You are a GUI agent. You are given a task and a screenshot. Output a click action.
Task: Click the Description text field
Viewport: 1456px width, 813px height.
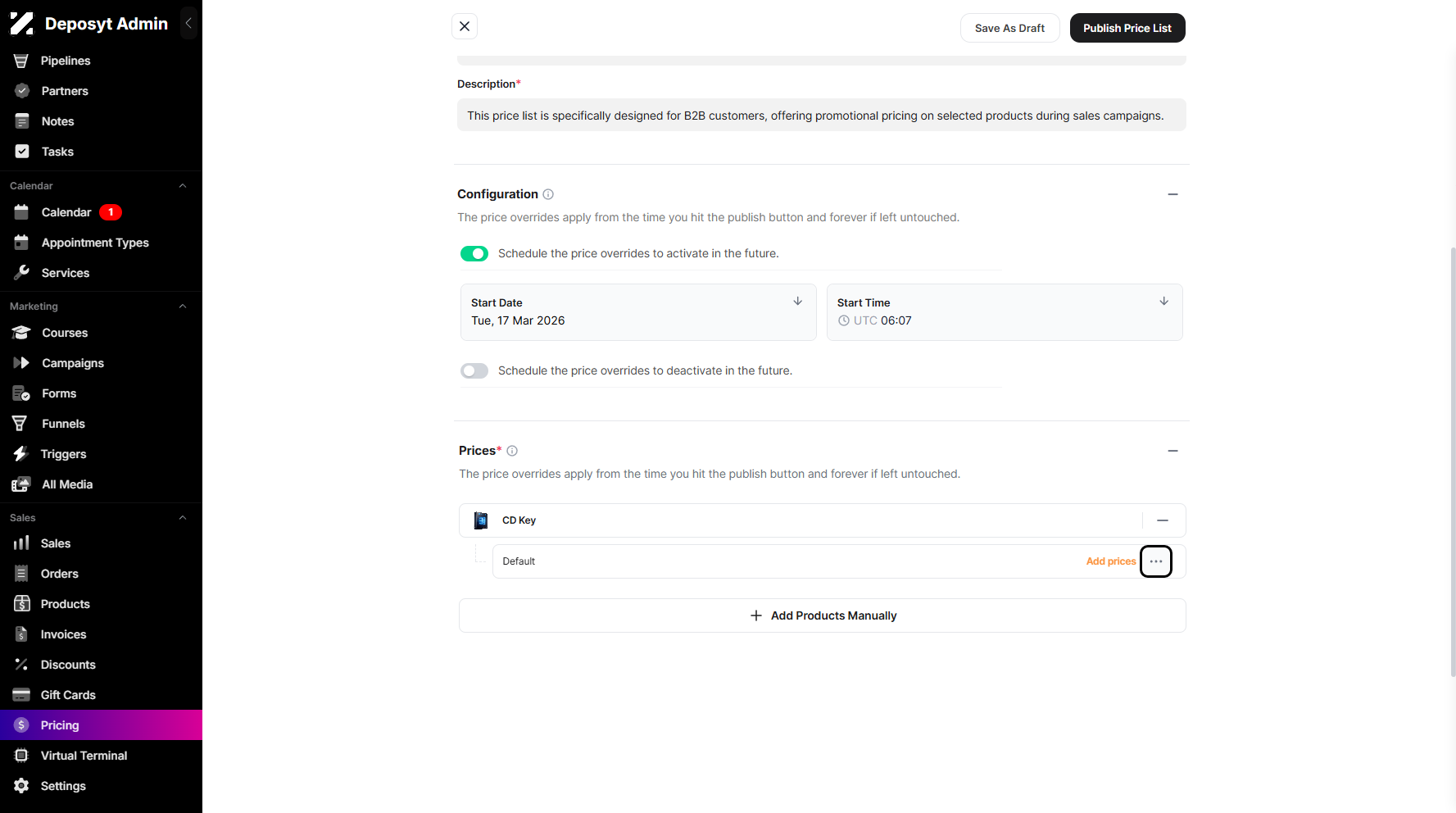click(x=822, y=116)
